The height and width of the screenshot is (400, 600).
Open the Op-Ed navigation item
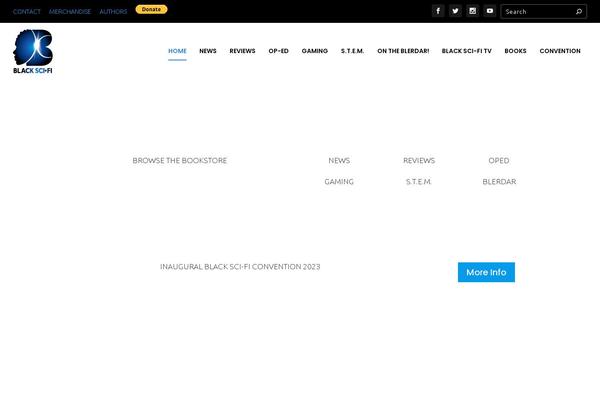click(278, 51)
